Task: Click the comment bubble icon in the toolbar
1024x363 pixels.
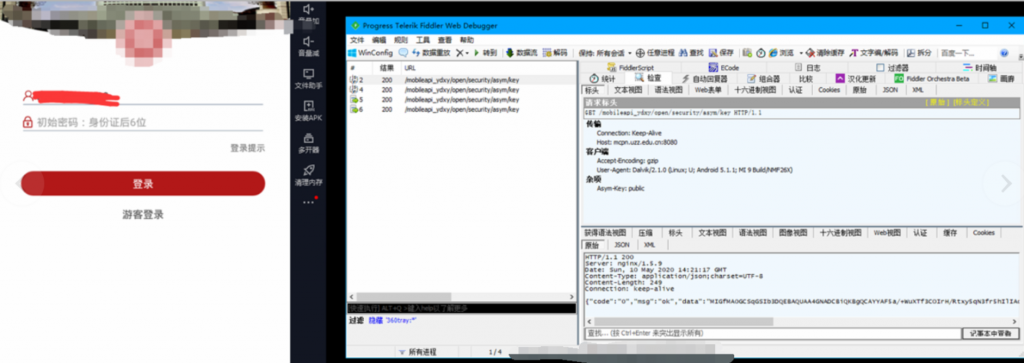Action: click(x=403, y=53)
